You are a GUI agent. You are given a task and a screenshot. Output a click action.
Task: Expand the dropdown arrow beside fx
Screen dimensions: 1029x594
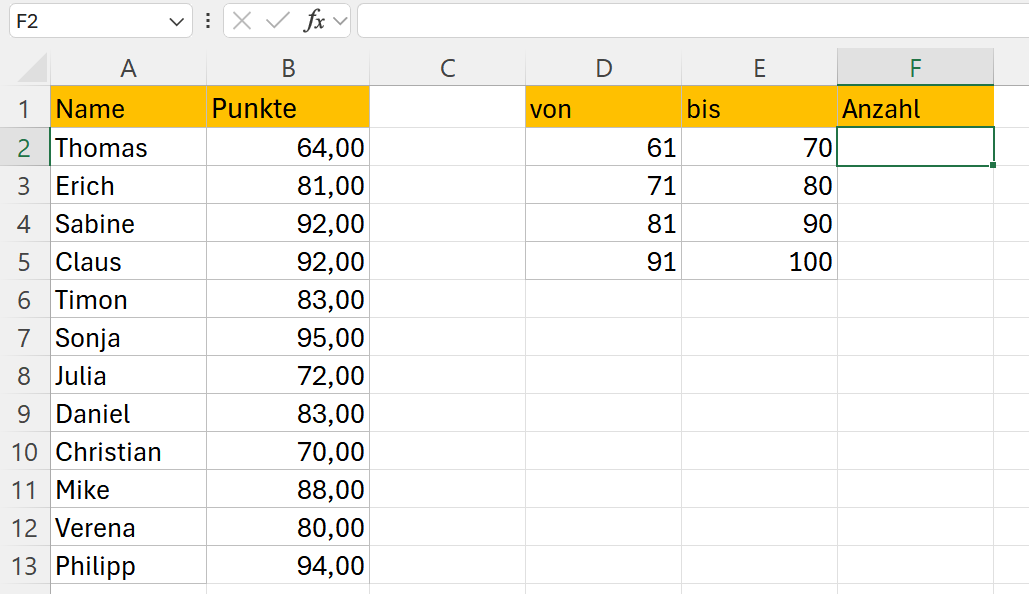[x=340, y=21]
